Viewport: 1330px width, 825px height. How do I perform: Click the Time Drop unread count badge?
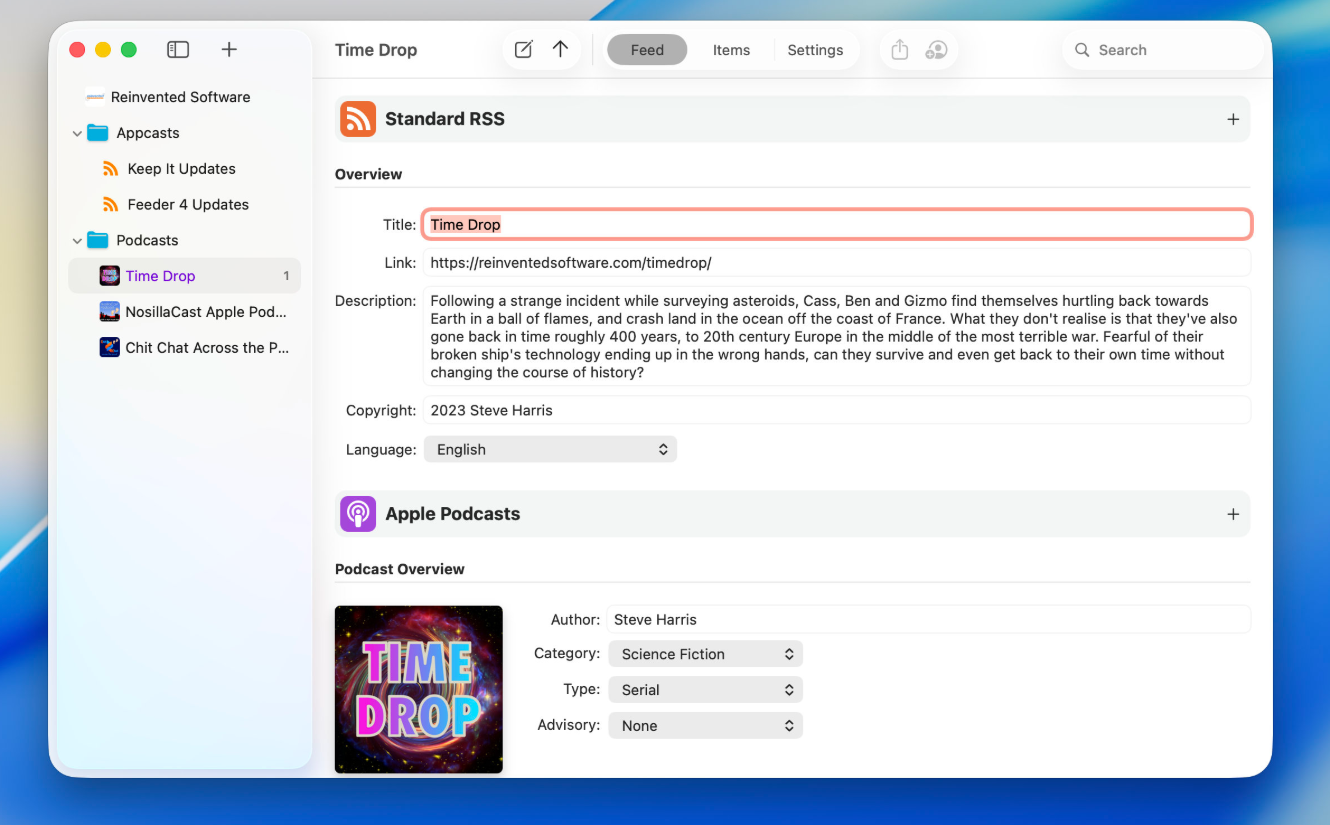click(286, 276)
